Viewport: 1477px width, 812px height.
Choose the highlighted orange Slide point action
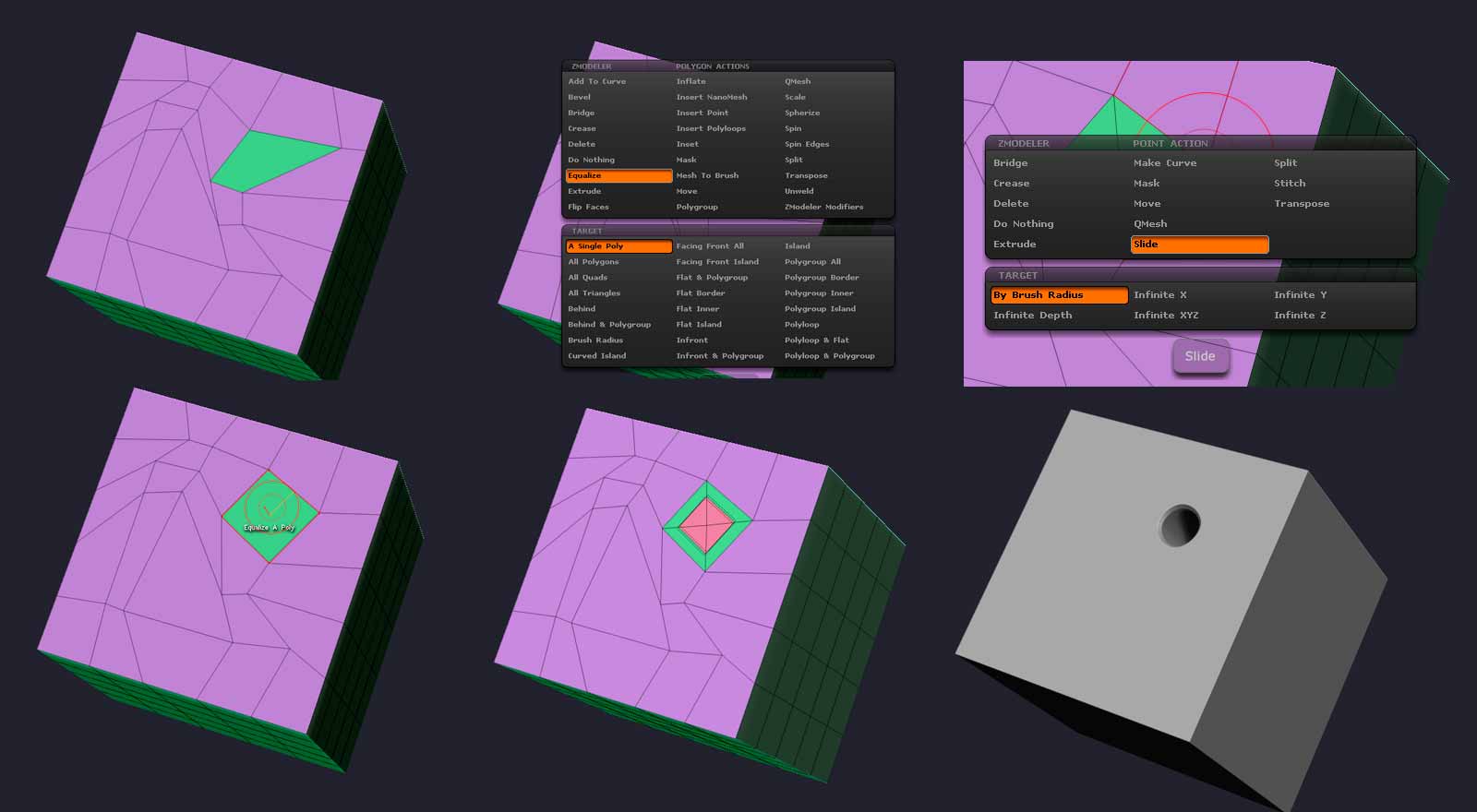(x=1199, y=245)
